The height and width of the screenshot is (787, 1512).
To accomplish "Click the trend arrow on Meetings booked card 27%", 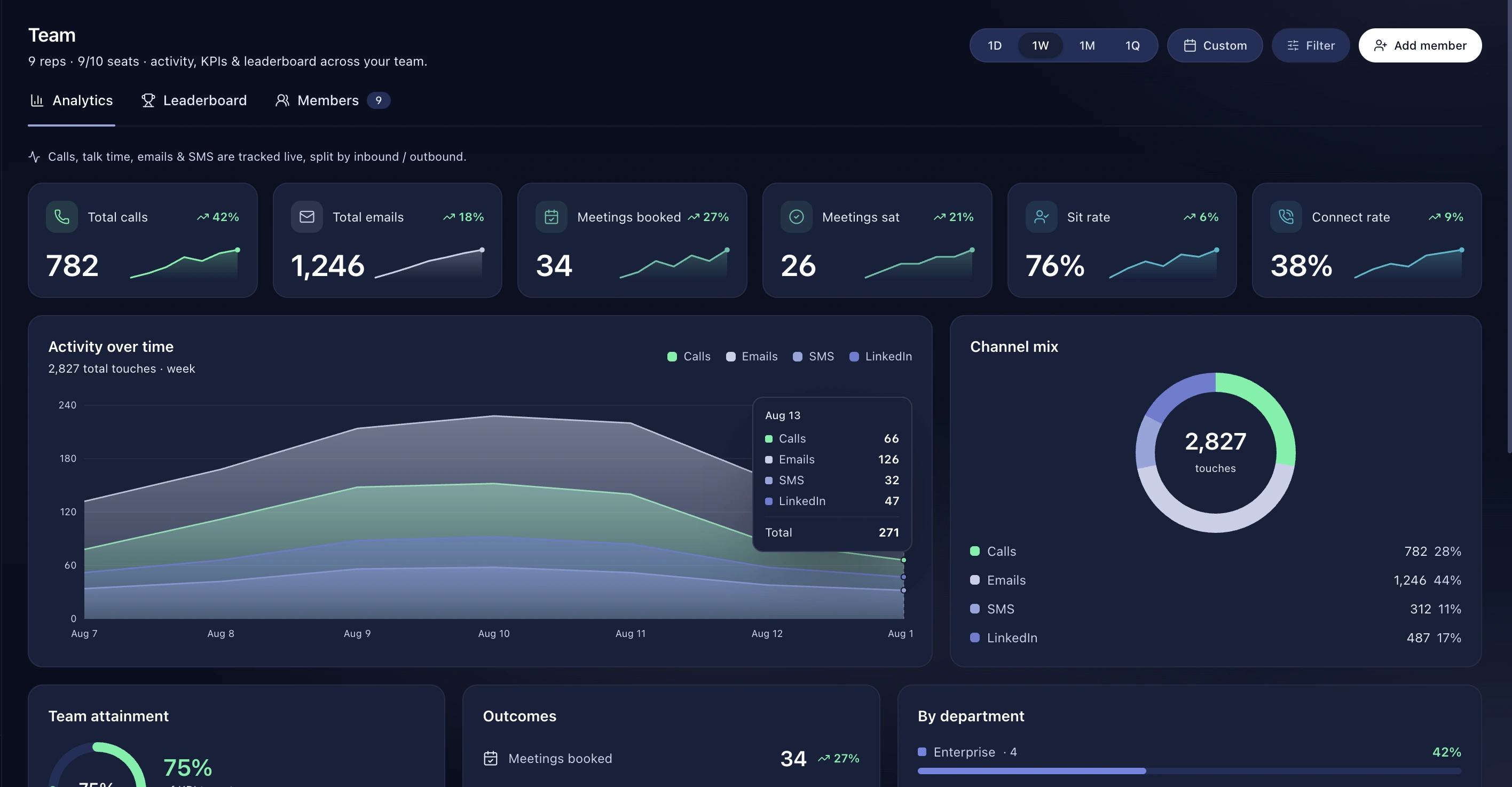I will coord(694,217).
